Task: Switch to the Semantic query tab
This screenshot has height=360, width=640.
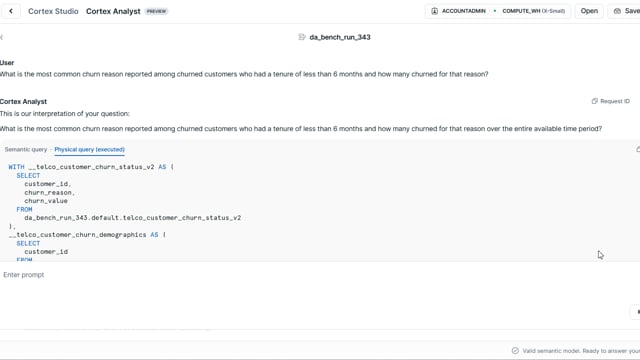Action: pyautogui.click(x=26, y=149)
